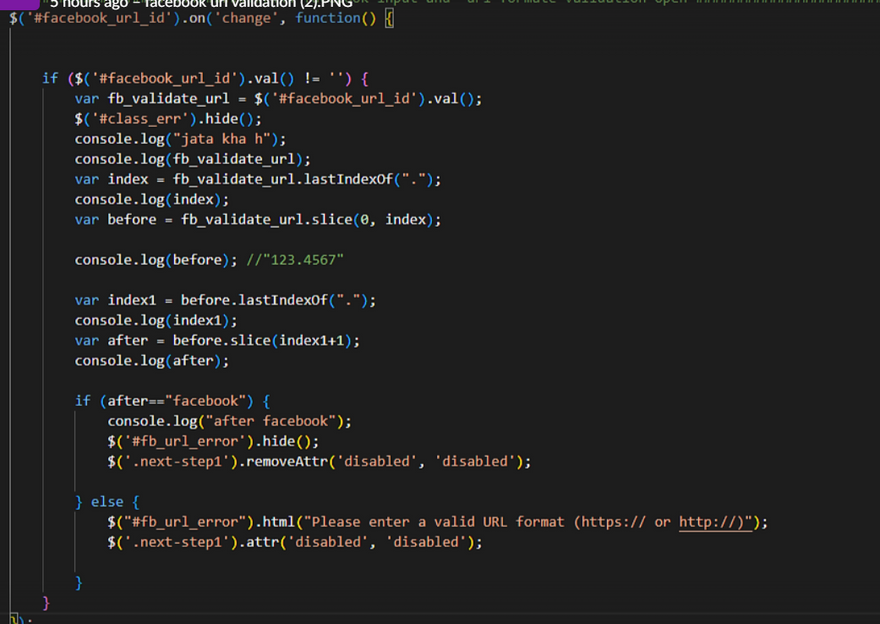
Task: Click the console.log(after) statement
Action: [144, 360]
